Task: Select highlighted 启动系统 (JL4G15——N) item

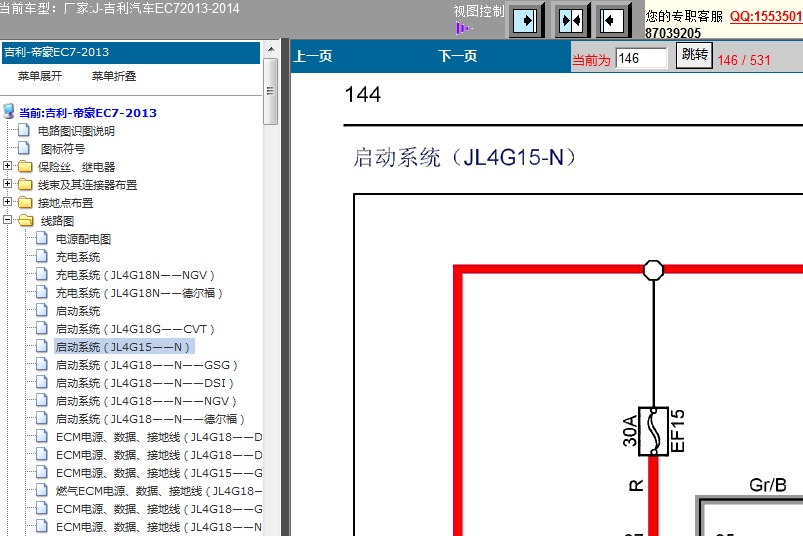Action: [x=123, y=347]
